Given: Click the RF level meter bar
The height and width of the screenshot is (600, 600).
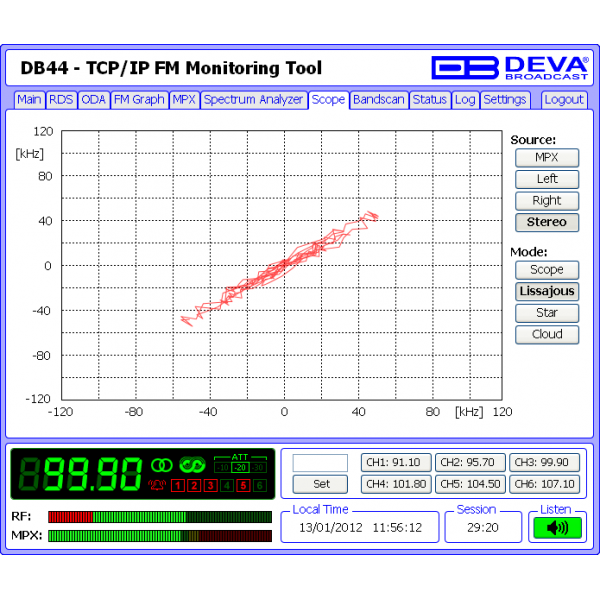Looking at the screenshot, I should point(160,517).
